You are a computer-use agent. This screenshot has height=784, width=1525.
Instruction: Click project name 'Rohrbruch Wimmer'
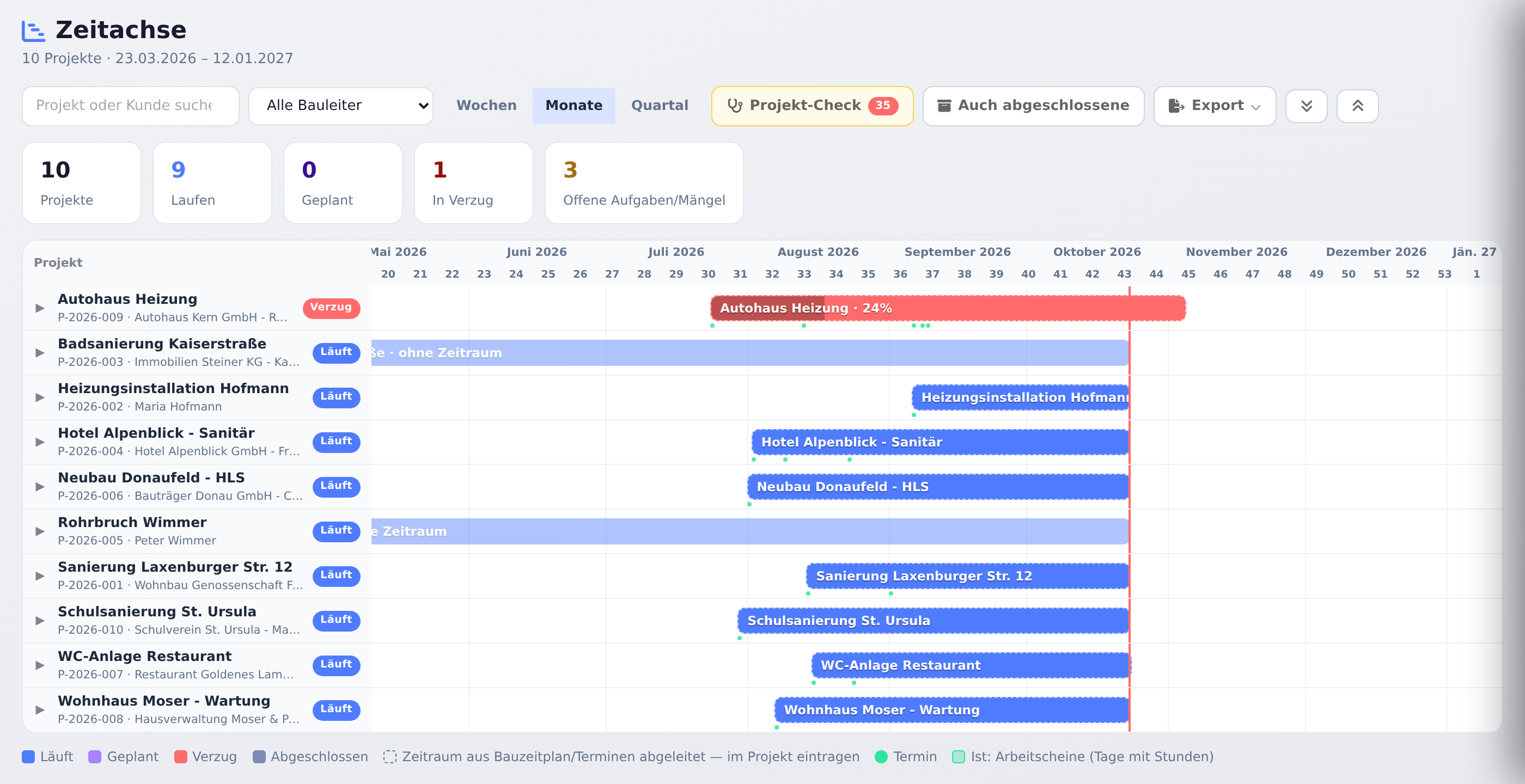[132, 523]
